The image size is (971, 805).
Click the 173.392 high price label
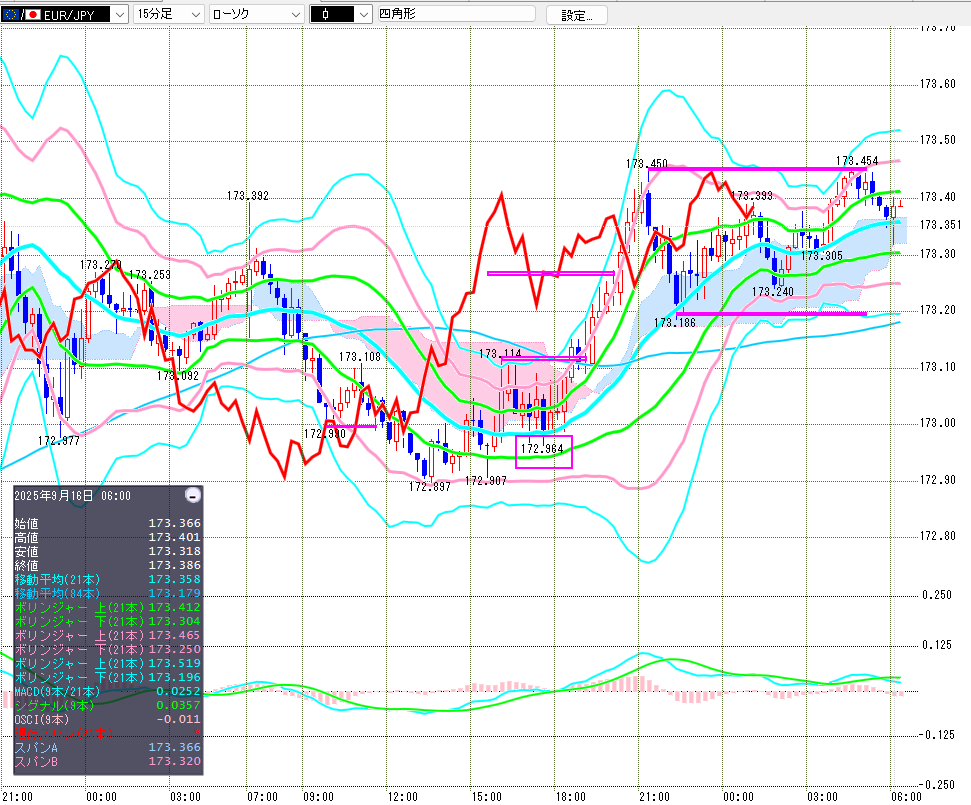[x=248, y=196]
